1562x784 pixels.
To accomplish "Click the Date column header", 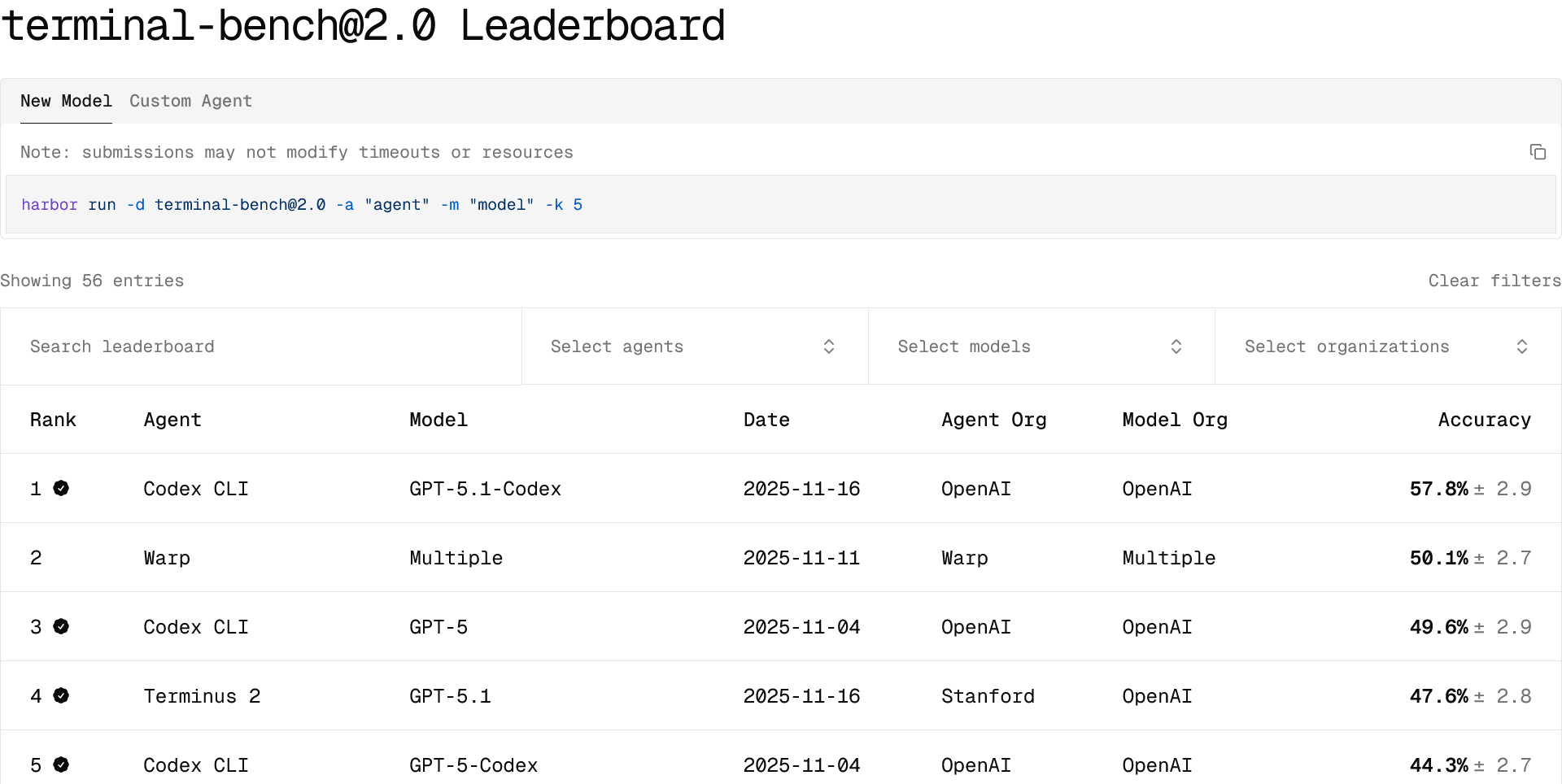I will pos(766,420).
